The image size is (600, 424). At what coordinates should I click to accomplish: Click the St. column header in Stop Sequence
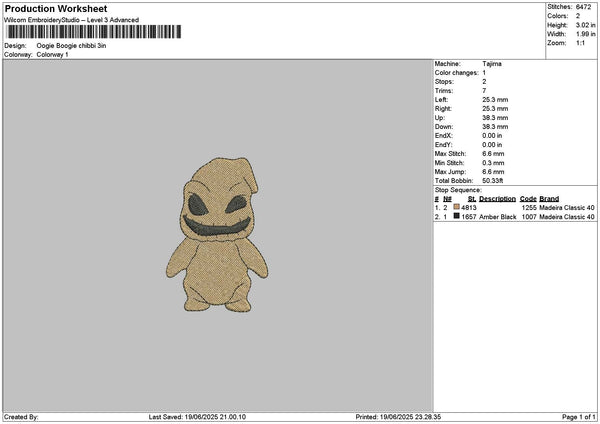(x=471, y=198)
